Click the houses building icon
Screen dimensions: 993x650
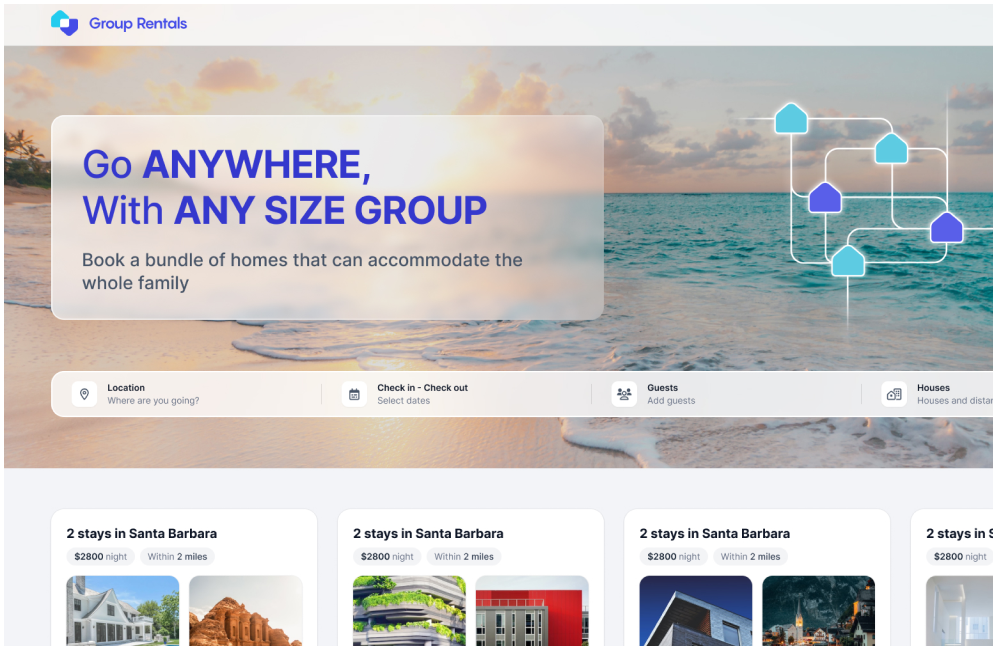(894, 394)
